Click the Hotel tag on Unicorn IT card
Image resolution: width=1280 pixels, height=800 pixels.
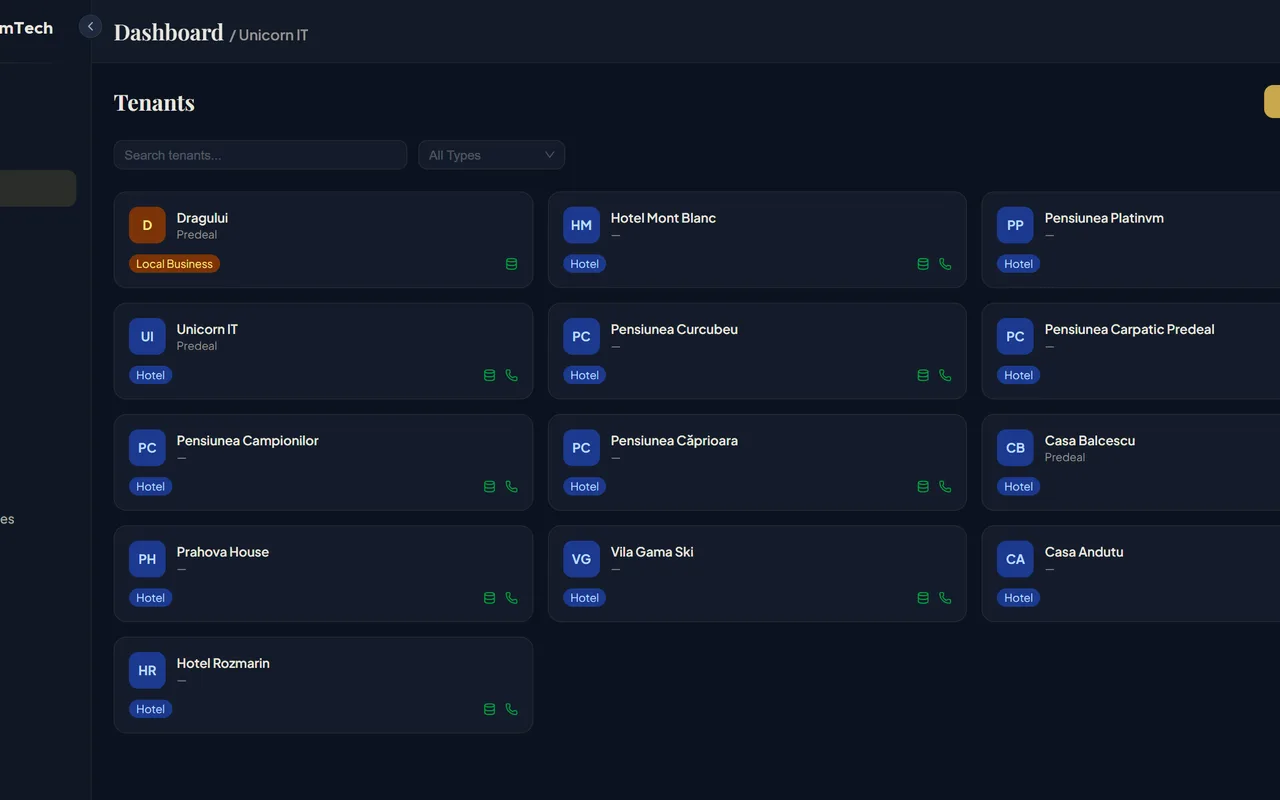150,375
